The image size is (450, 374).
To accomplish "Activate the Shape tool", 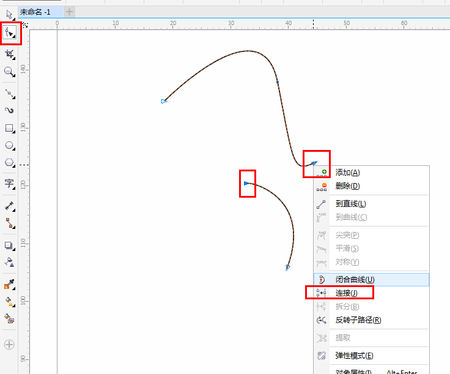I will point(10,33).
